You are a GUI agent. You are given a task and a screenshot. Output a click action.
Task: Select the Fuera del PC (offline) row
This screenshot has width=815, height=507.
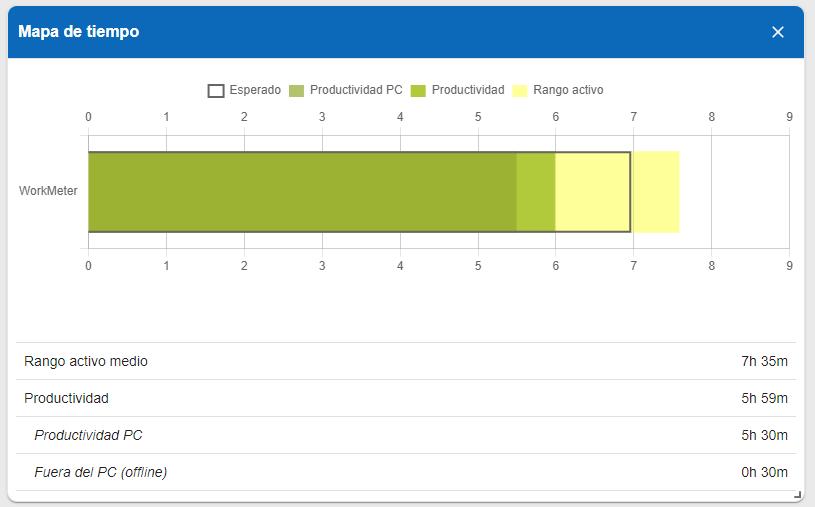[100, 472]
